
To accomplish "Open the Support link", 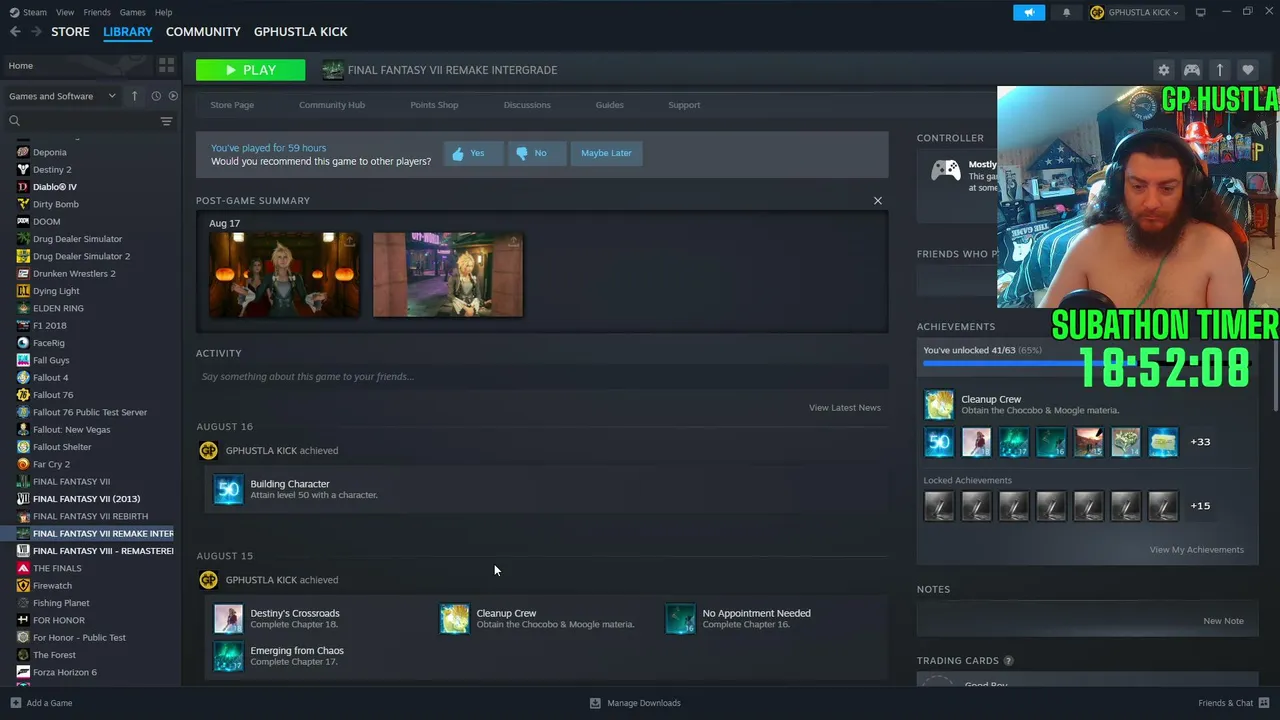I will click(684, 105).
